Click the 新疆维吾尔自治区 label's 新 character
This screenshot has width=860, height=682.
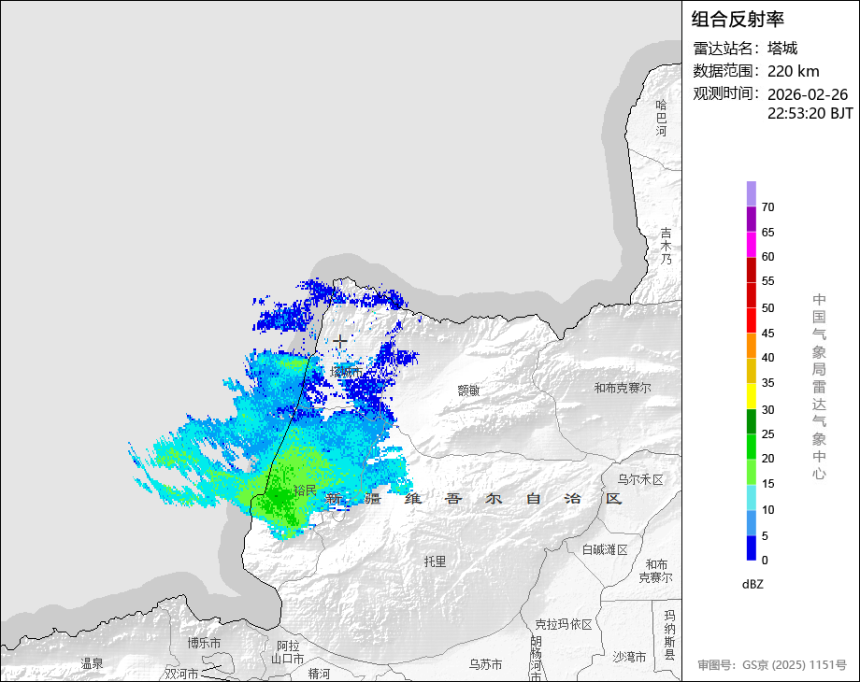tap(334, 499)
